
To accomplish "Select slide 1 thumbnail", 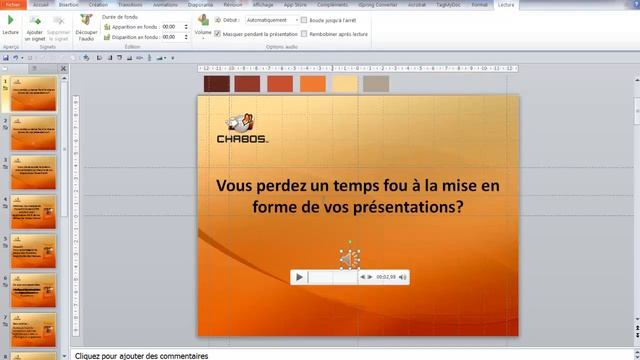I will [x=33, y=93].
